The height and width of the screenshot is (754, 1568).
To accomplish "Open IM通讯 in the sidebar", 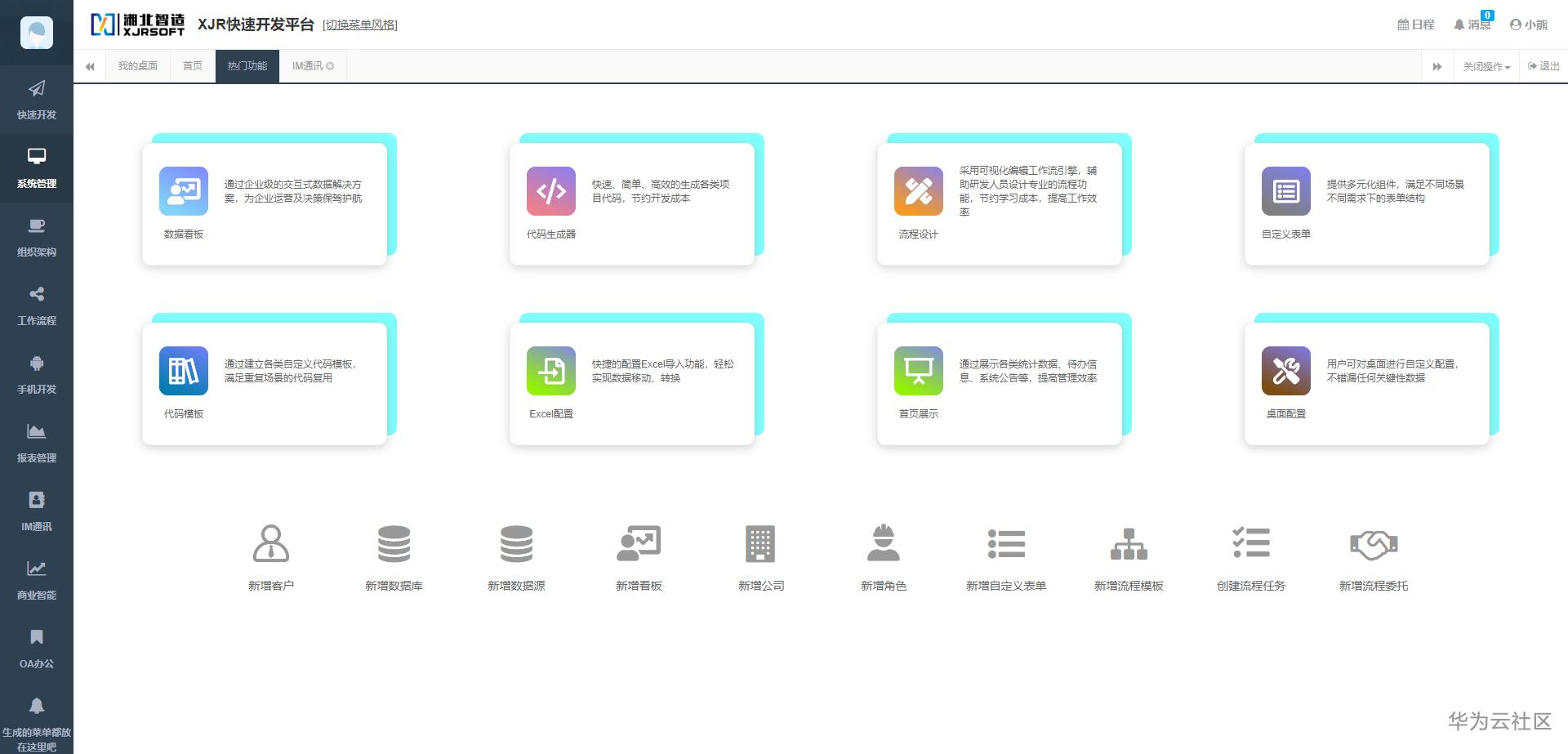I will (x=37, y=511).
